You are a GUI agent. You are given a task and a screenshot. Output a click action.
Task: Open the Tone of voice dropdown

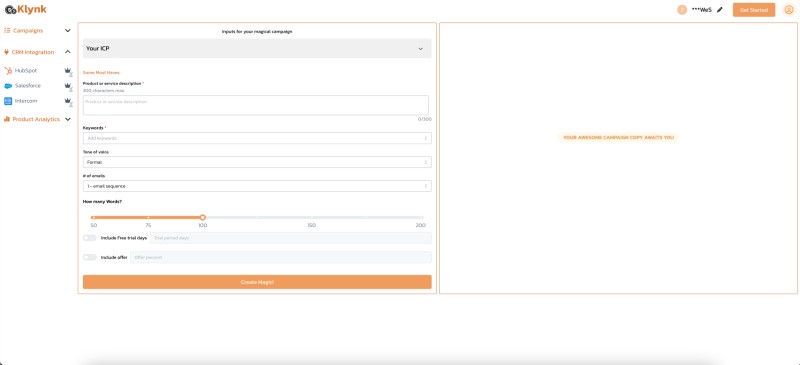click(257, 162)
